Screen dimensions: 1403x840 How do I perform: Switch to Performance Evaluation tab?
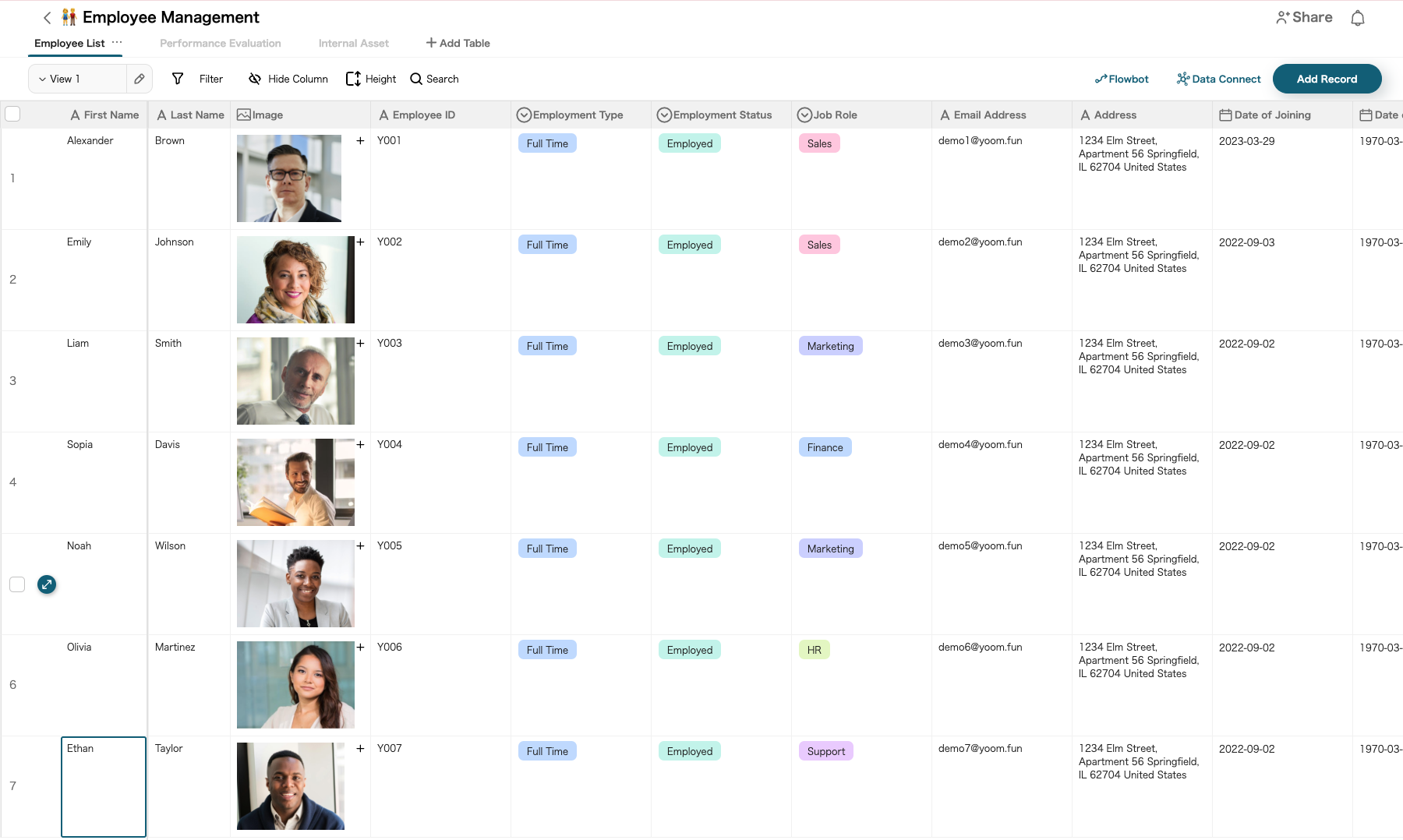click(220, 44)
